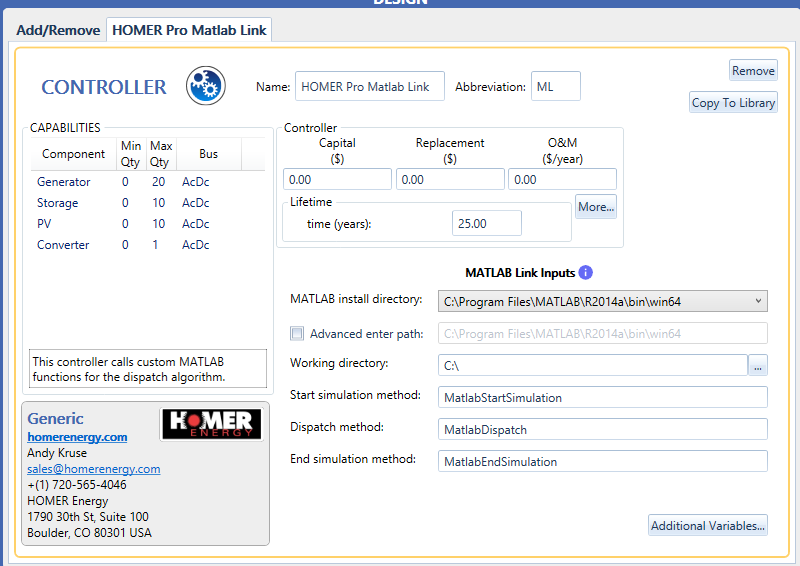800x566 pixels.
Task: Click the Remove button
Action: point(752,70)
